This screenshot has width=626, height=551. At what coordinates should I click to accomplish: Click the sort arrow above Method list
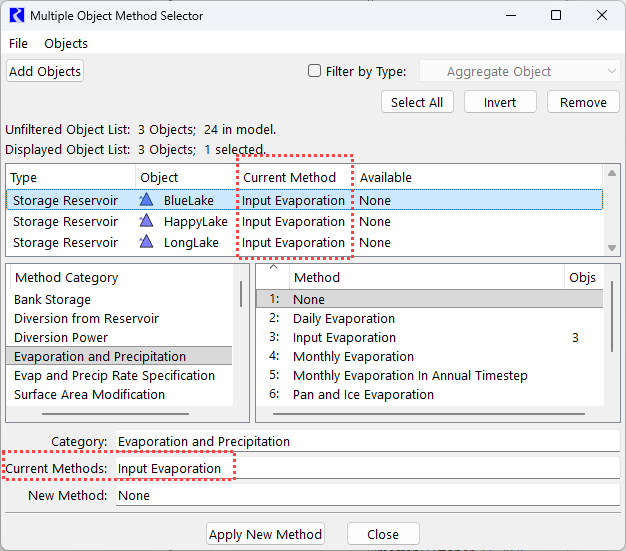[x=274, y=267]
